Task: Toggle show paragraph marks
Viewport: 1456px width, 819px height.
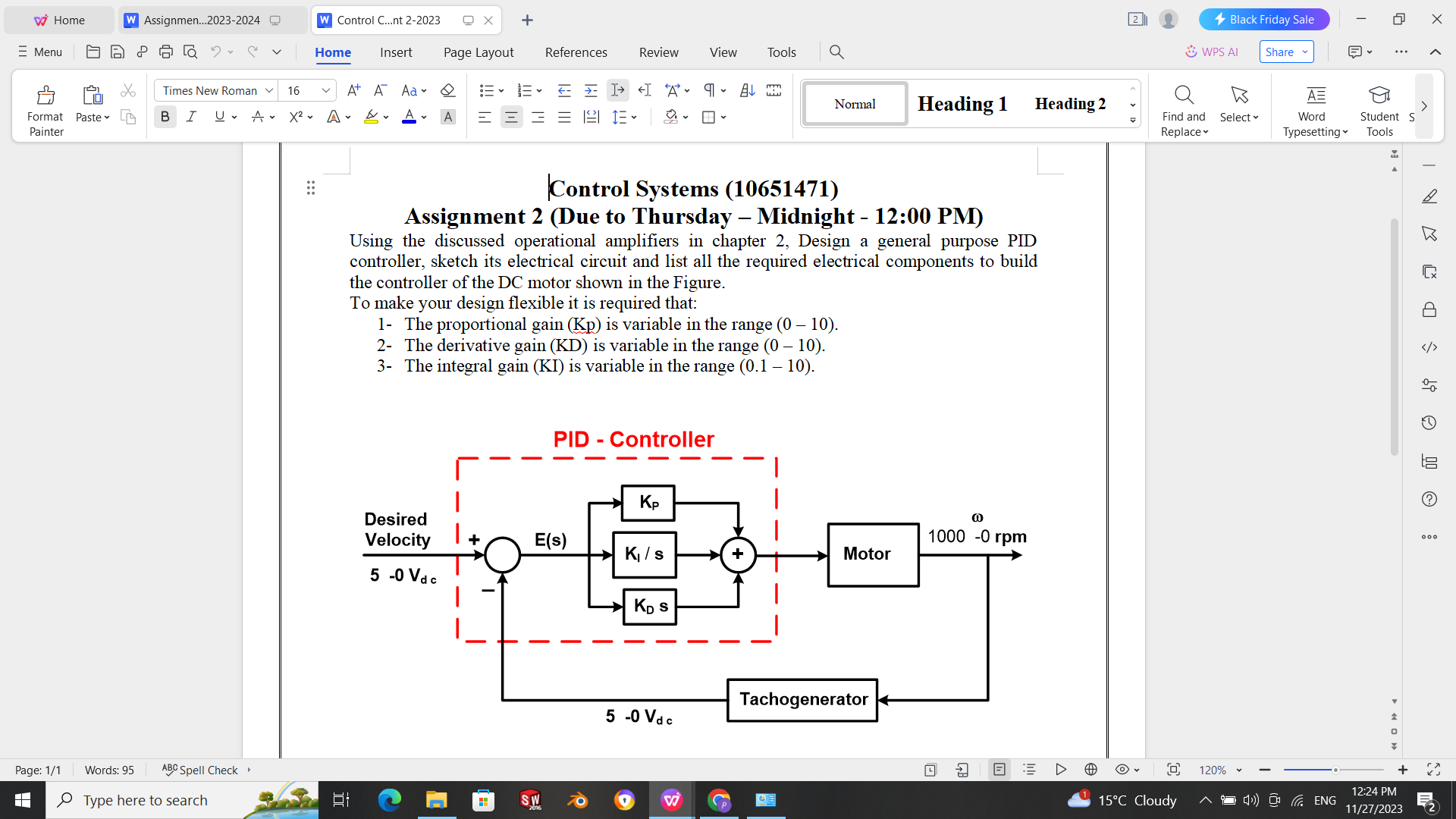Action: (x=711, y=90)
